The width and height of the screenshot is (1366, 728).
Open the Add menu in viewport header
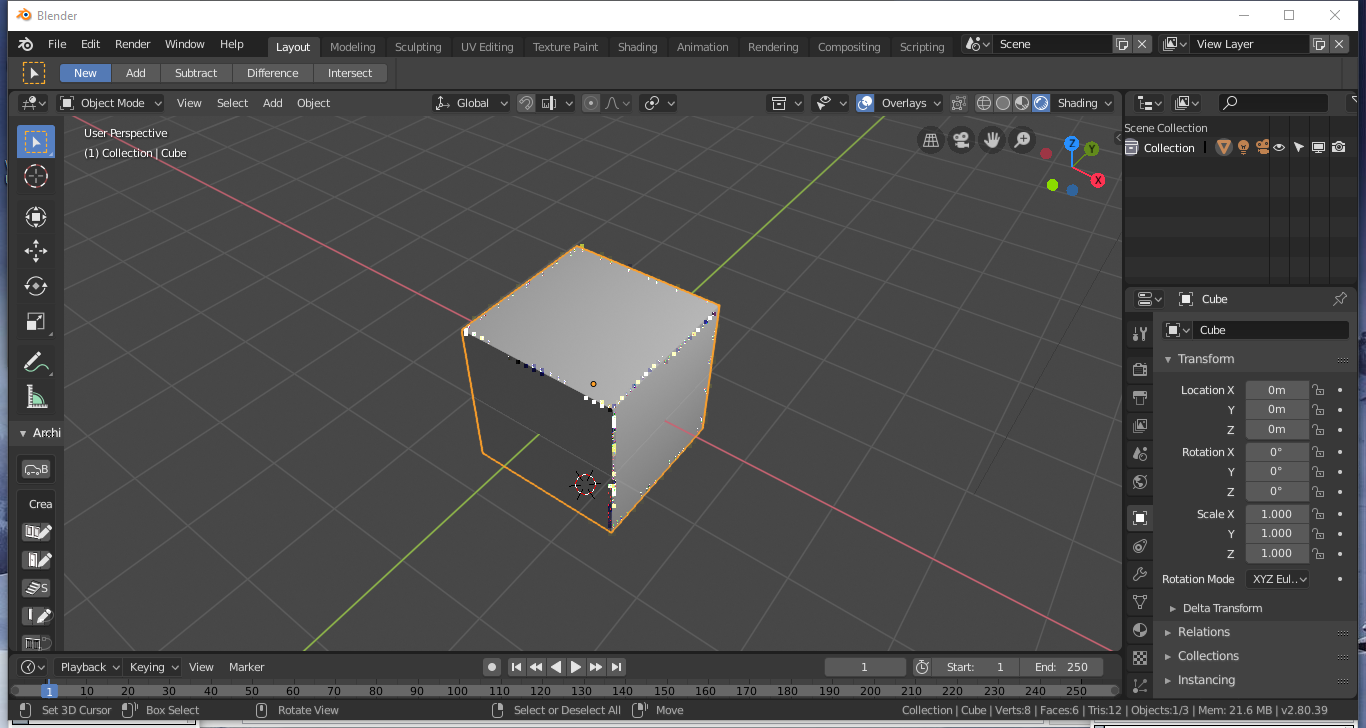coord(272,103)
